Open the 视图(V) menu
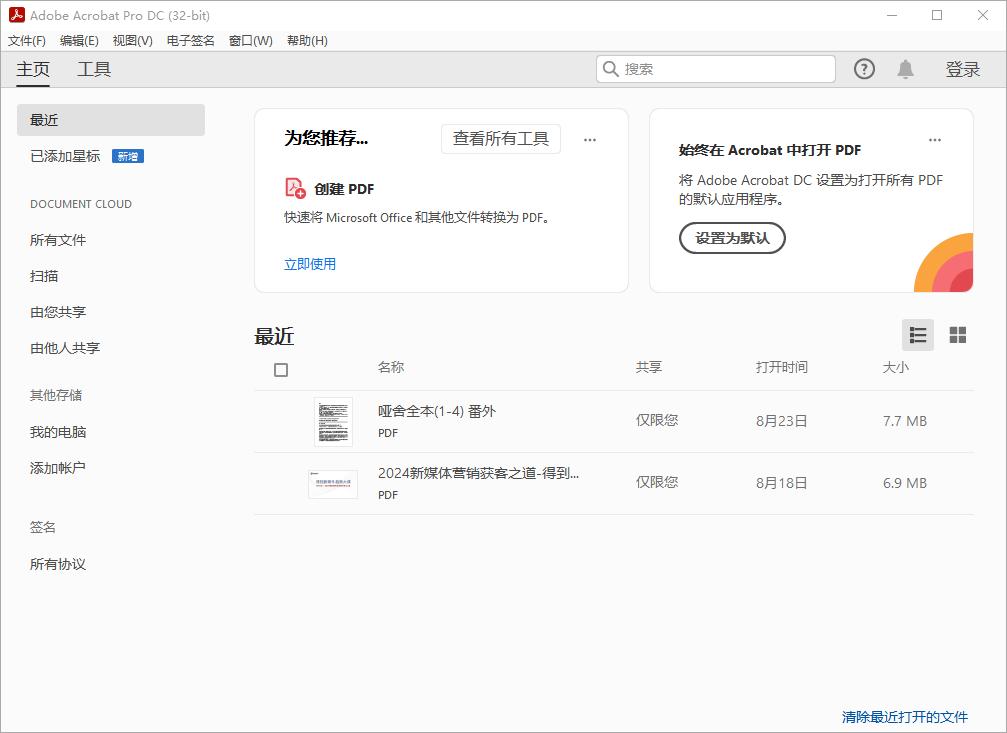Image resolution: width=1007 pixels, height=733 pixels. point(132,41)
